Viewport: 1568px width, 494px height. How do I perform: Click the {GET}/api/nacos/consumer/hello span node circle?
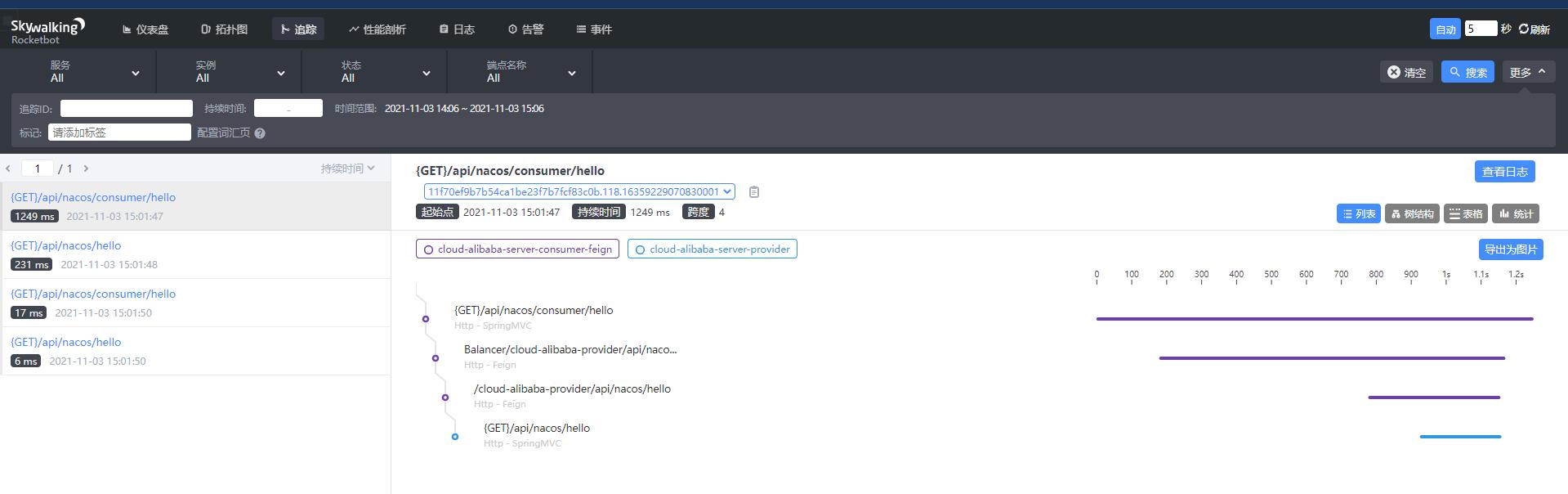pyautogui.click(x=426, y=319)
